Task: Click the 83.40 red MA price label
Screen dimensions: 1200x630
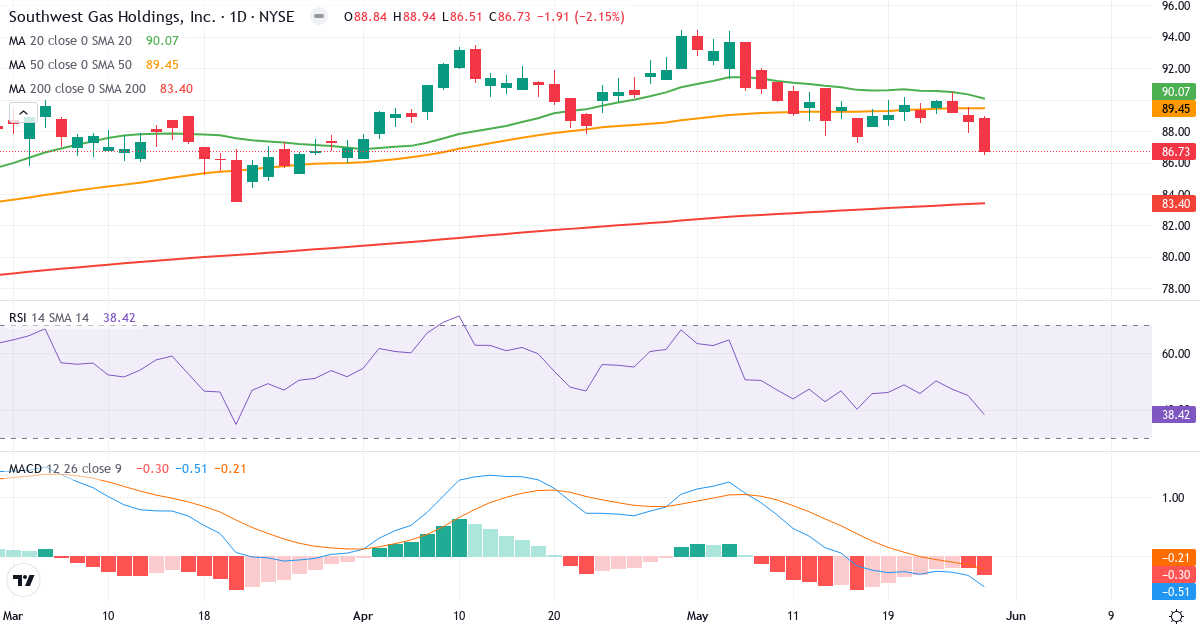Action: (1175, 203)
